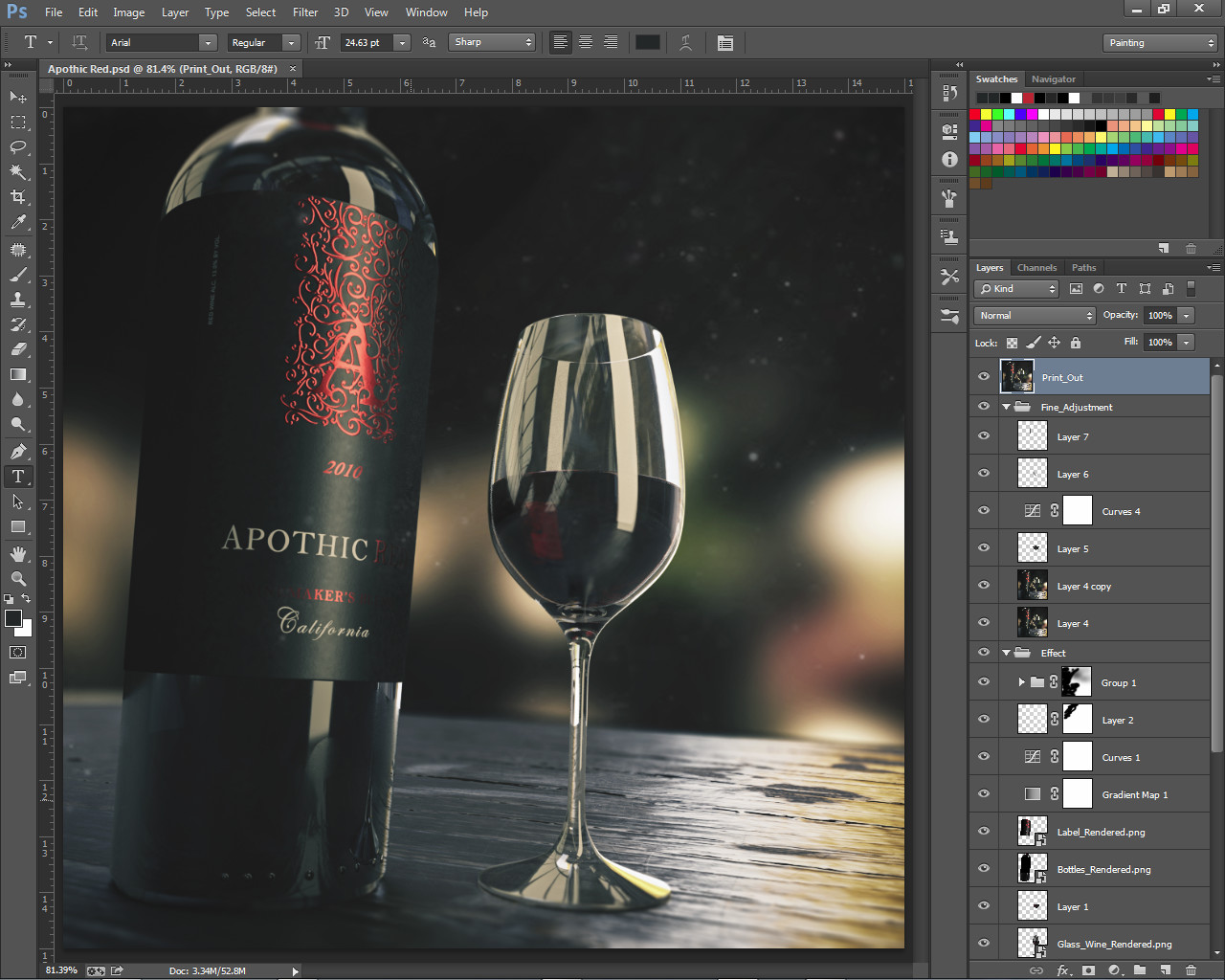
Task: Click the foreground color swatch
Action: [13, 618]
